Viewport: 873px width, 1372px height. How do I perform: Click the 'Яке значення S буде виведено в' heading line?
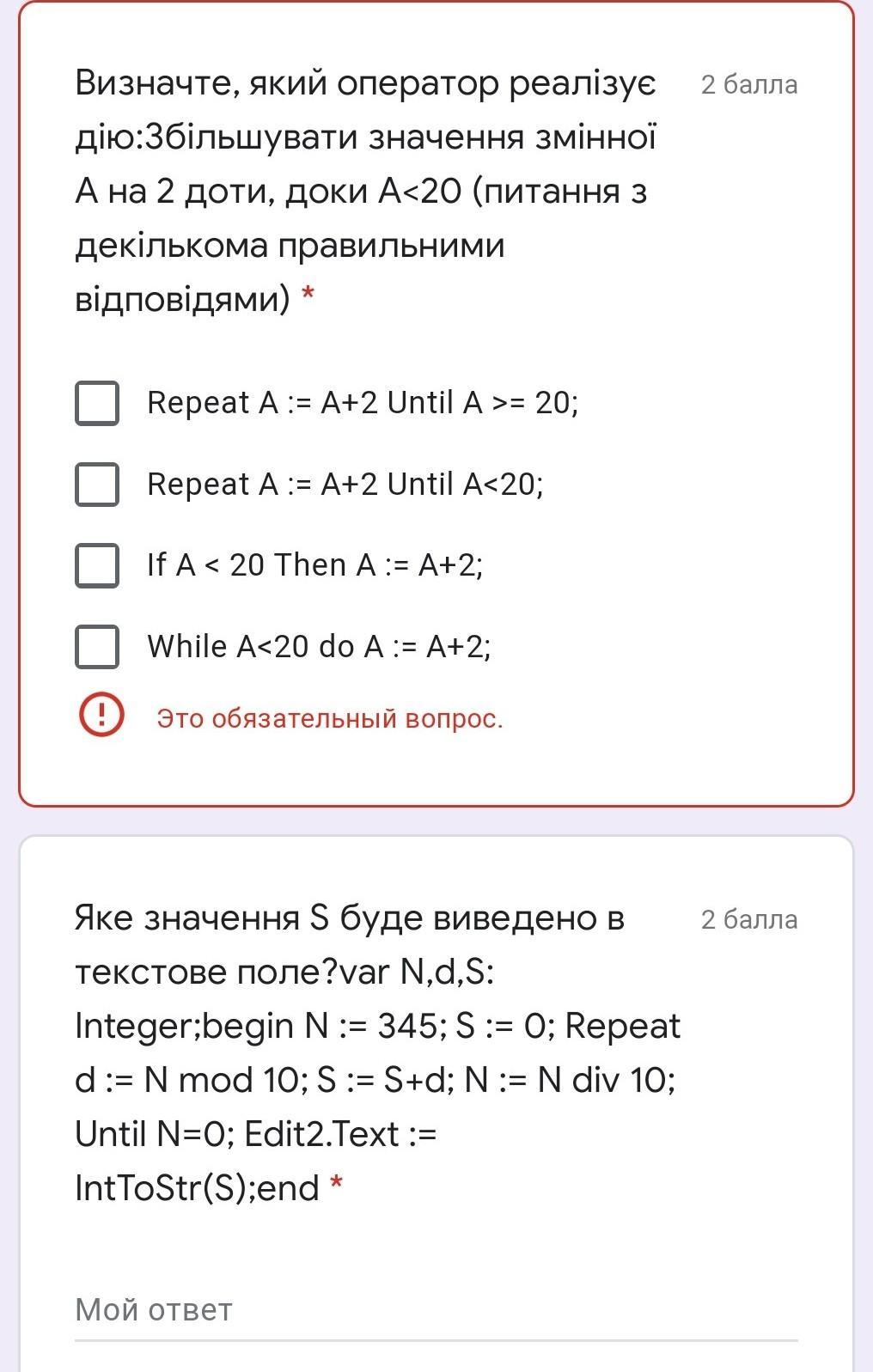pyautogui.click(x=350, y=918)
